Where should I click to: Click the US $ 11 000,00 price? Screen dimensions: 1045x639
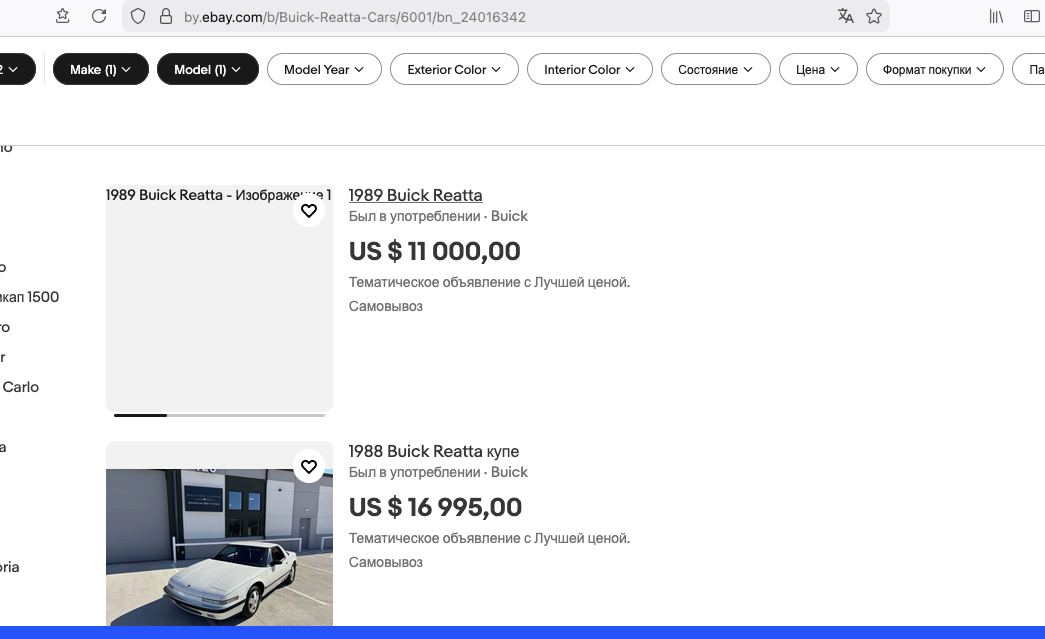(435, 251)
